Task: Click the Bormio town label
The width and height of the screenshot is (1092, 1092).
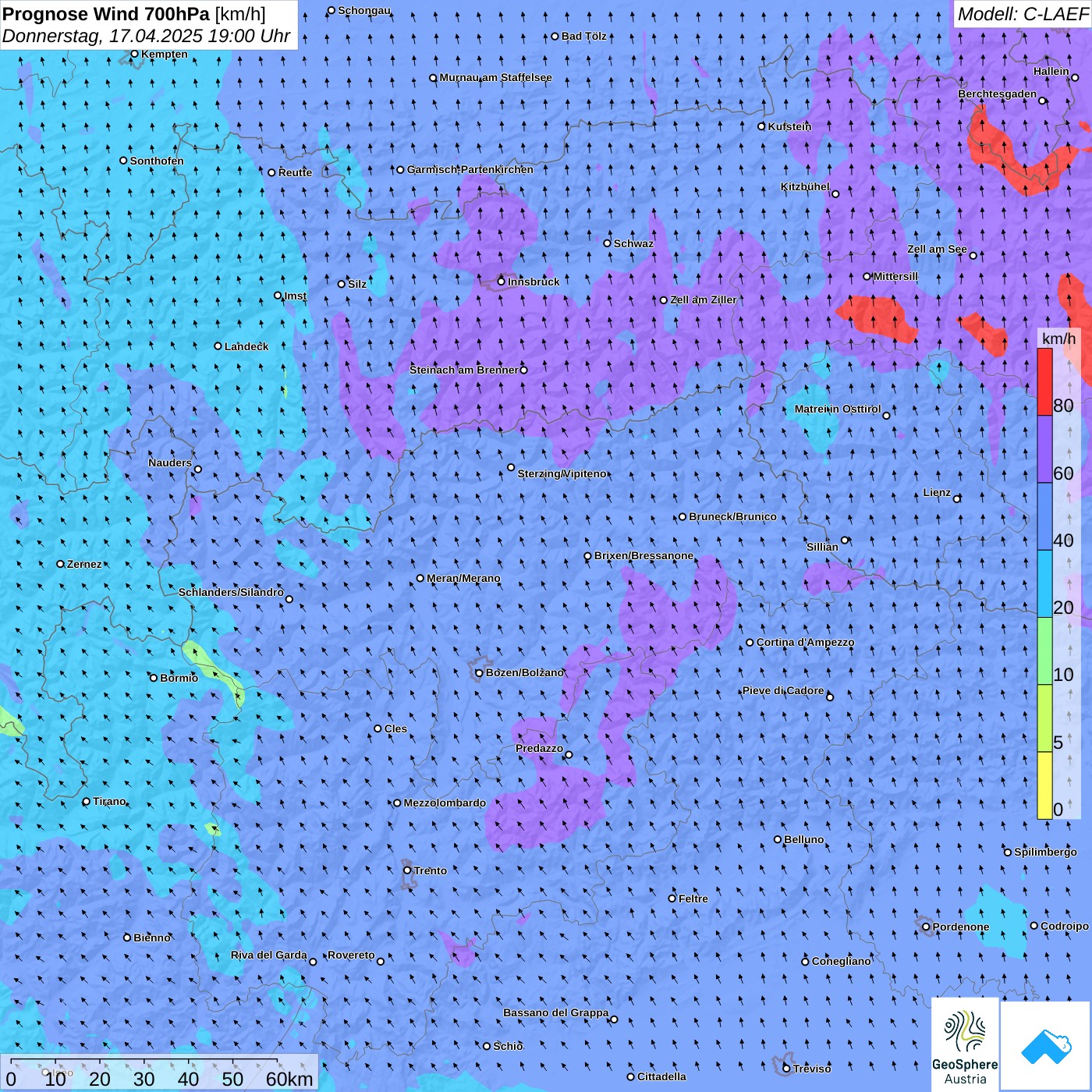Action: point(179,678)
